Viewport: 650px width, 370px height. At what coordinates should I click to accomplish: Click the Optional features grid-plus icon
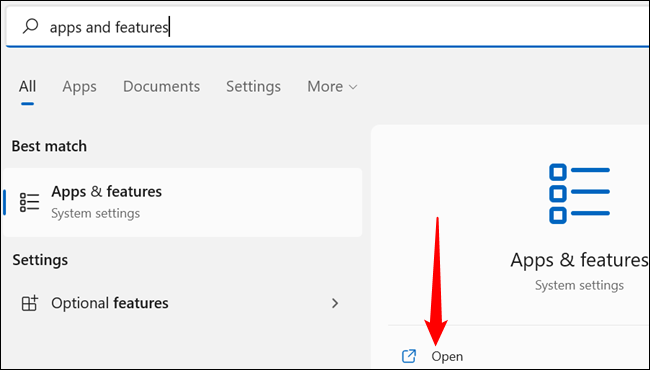coord(29,303)
